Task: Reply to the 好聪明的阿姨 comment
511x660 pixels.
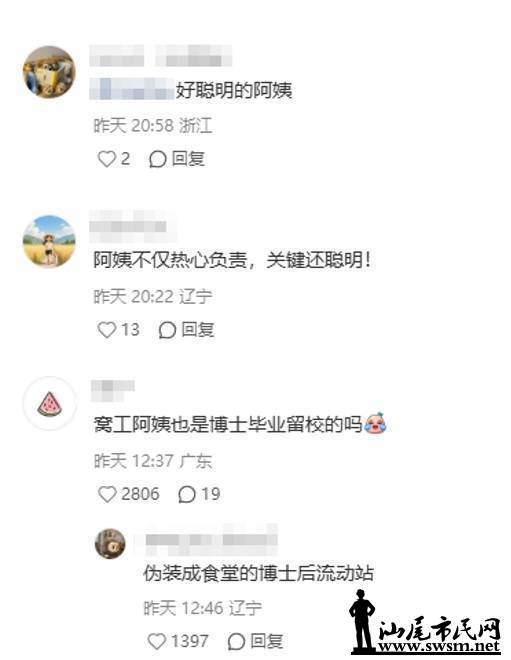Action: (x=177, y=159)
